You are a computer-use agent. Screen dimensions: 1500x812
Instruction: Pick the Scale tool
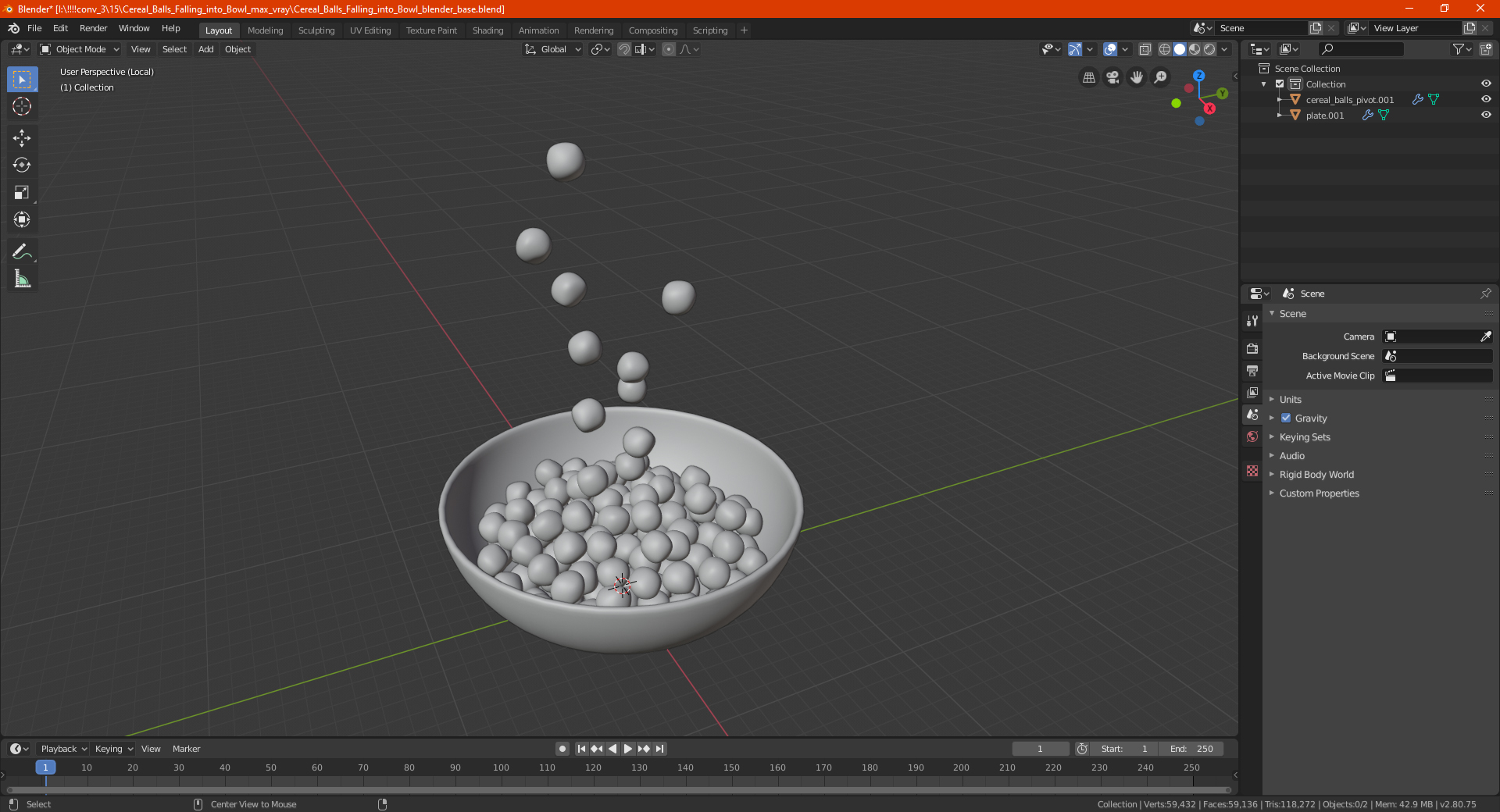[x=22, y=192]
